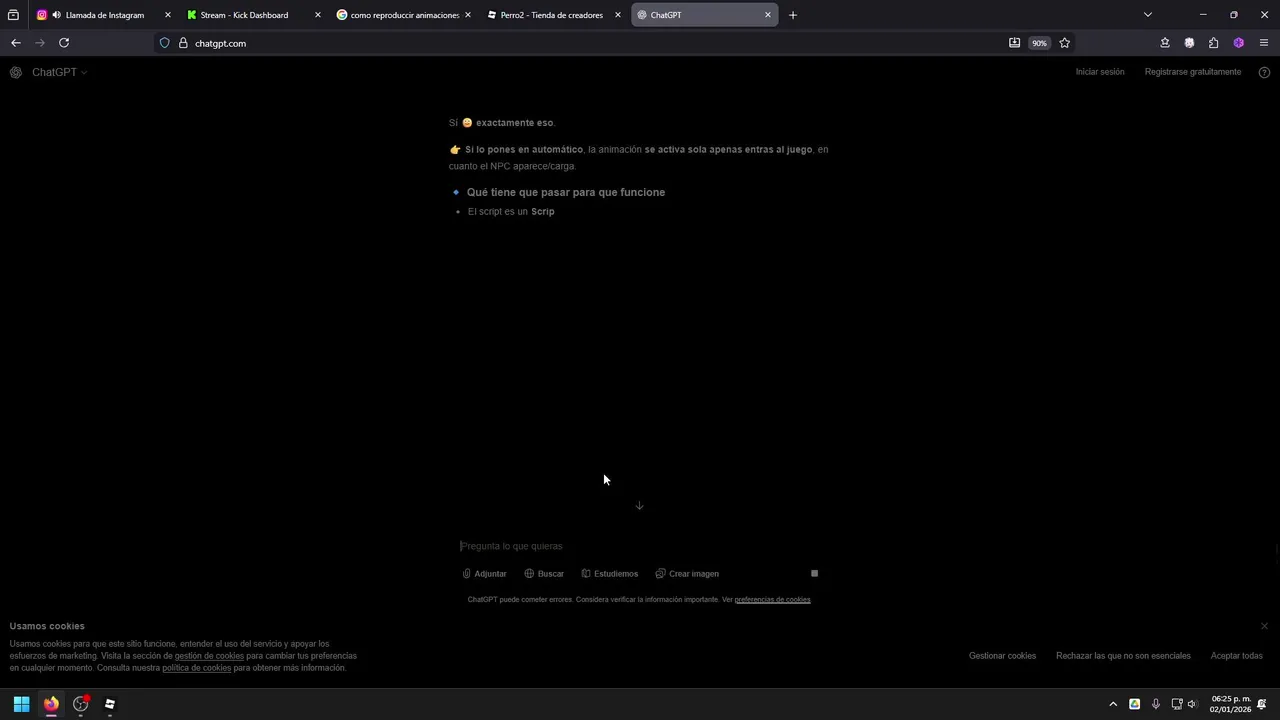Click Iniciar sesión
This screenshot has width=1280, height=720.
(x=1100, y=72)
